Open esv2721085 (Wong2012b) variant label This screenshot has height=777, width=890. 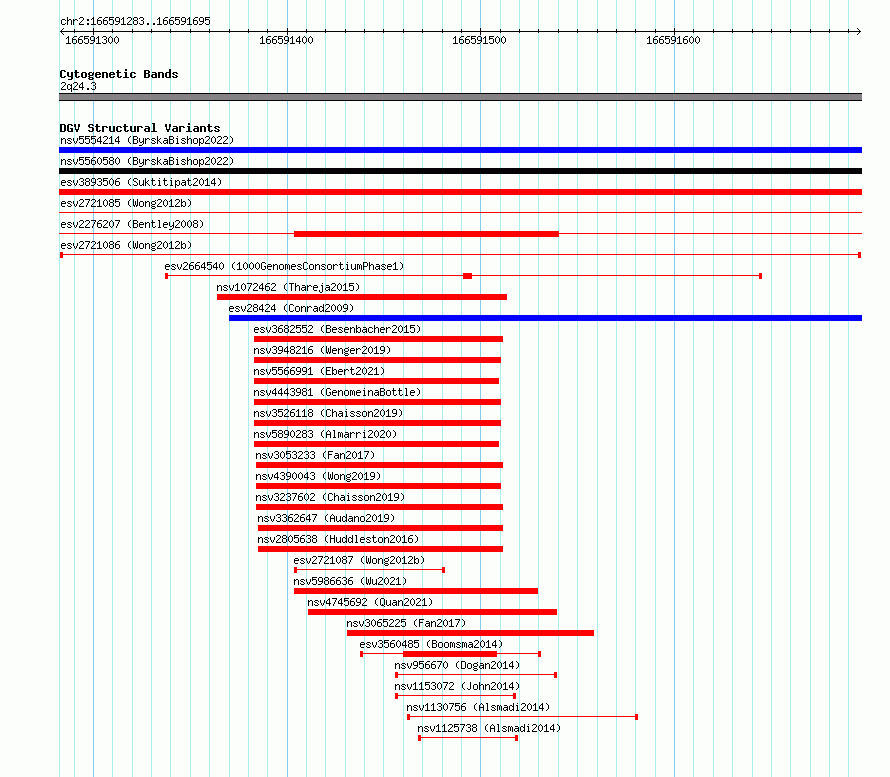[x=126, y=203]
